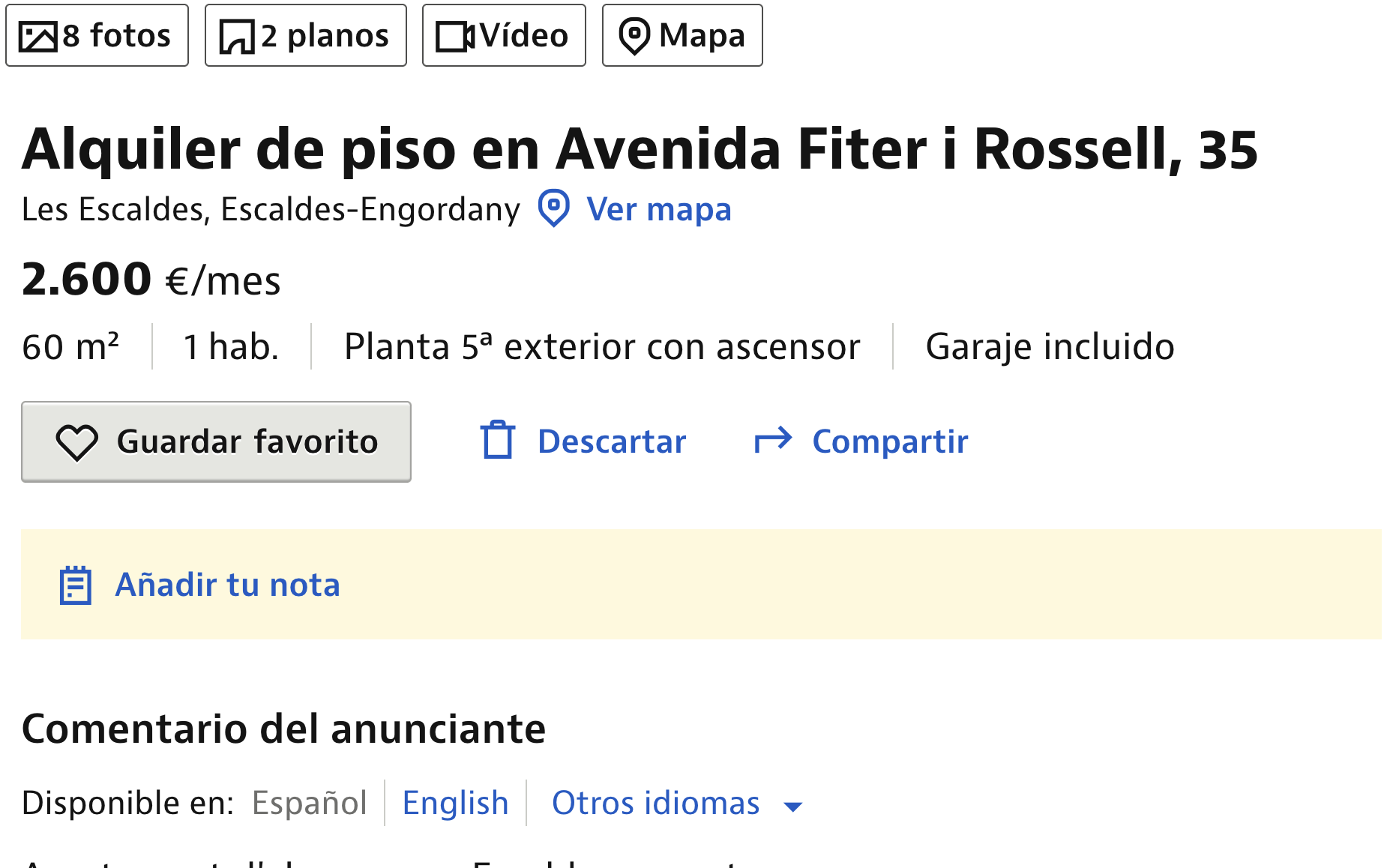
Task: Click the floor plans icon
Action: point(237,36)
